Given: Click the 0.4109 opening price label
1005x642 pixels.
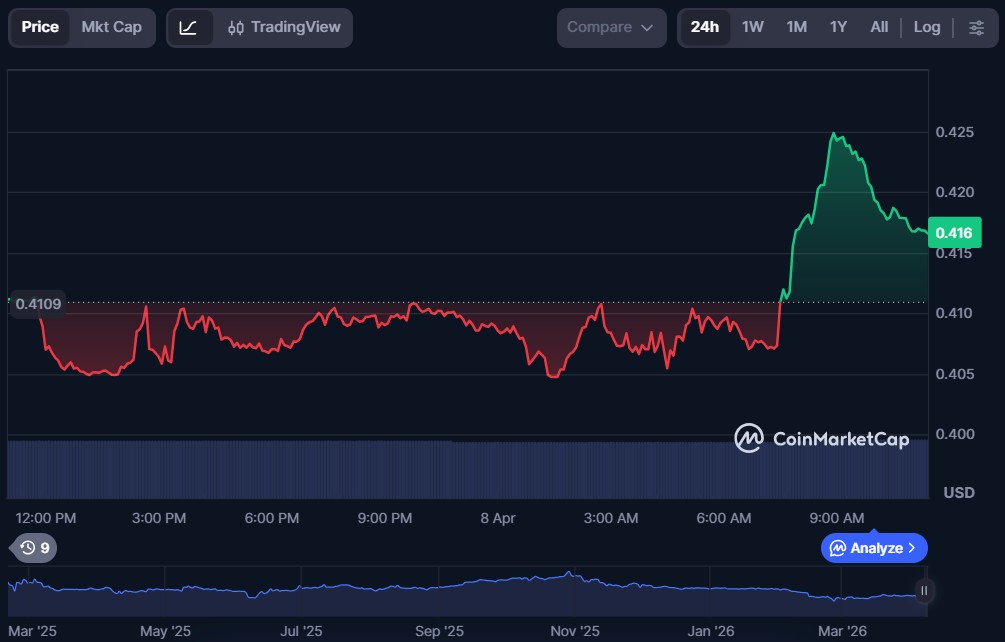Looking at the screenshot, I should click(38, 303).
